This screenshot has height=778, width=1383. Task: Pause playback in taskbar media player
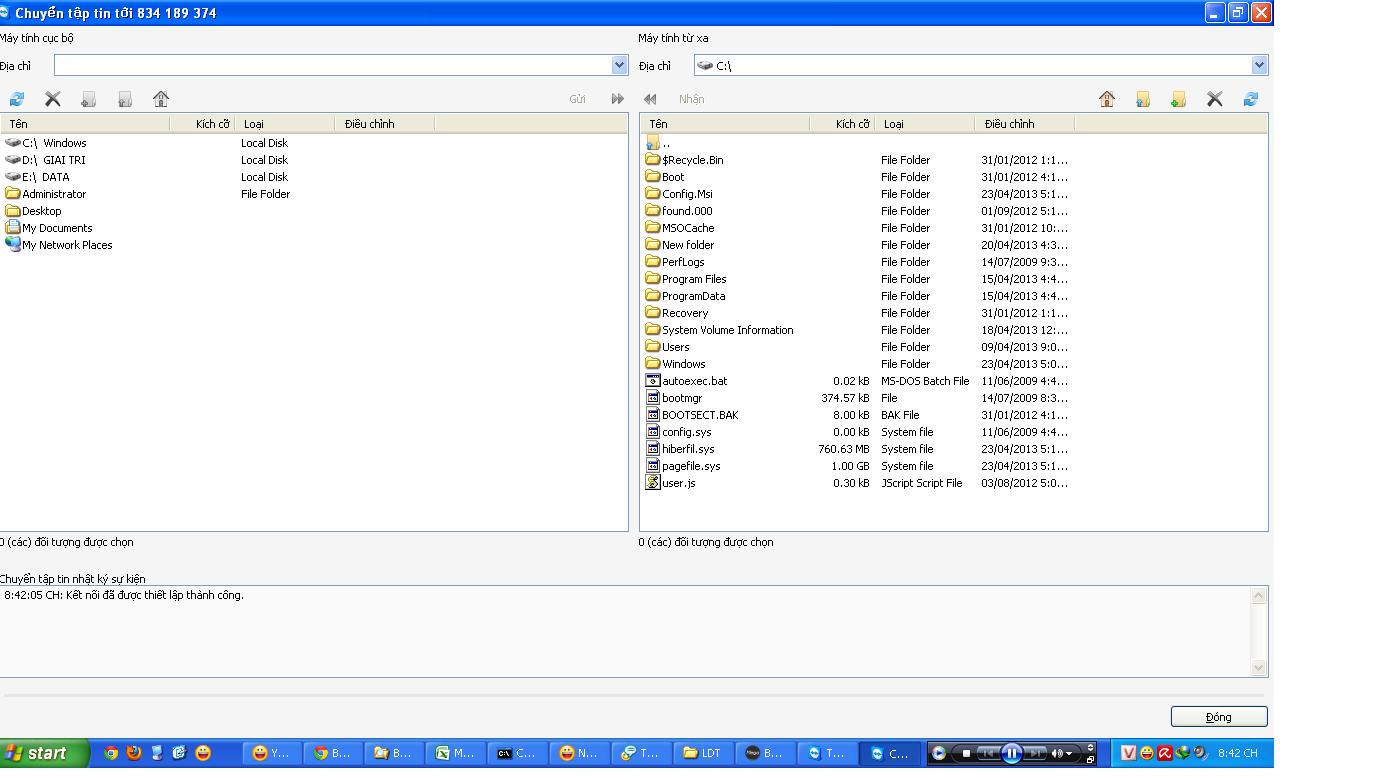coord(1011,753)
